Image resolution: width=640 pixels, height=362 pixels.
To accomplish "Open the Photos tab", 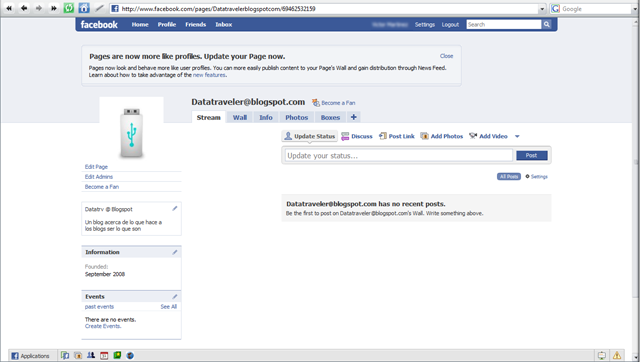I will [296, 117].
